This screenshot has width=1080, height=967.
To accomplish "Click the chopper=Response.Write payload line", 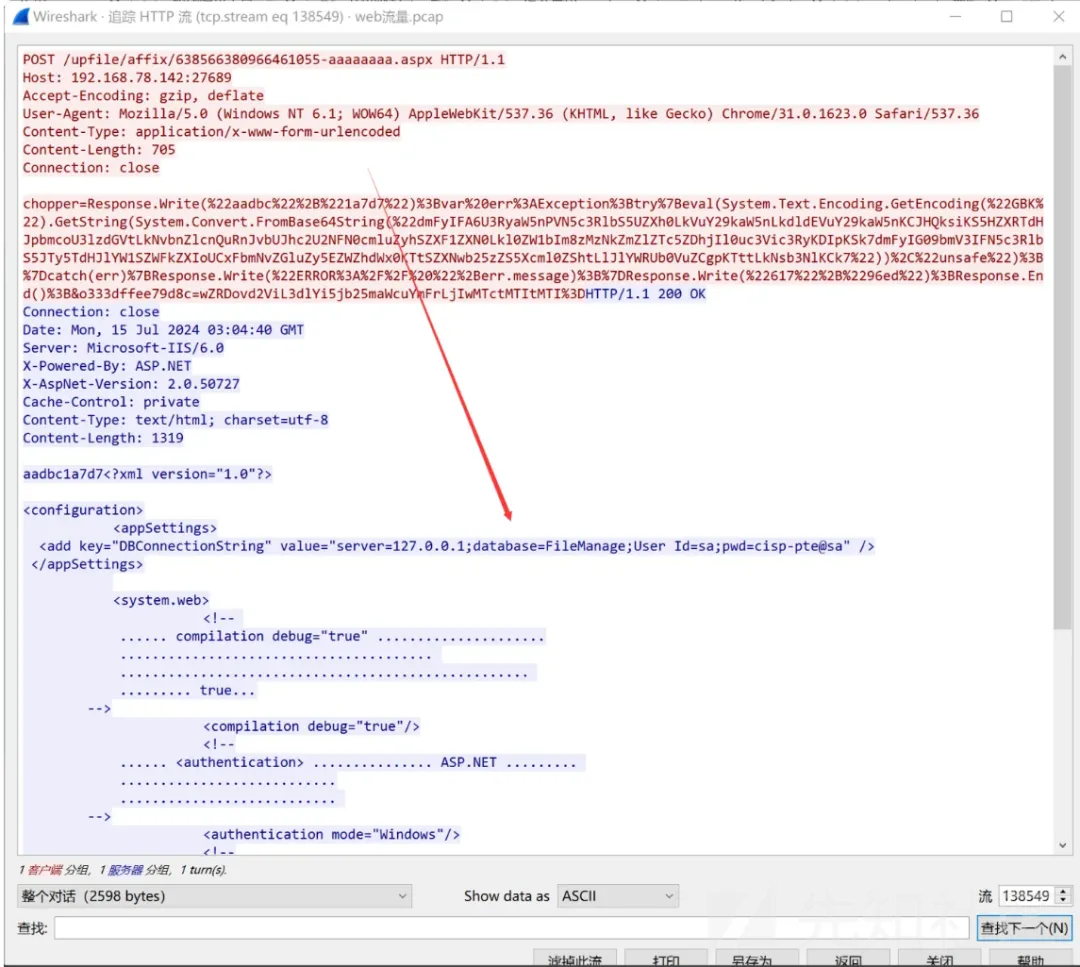I will point(533,204).
